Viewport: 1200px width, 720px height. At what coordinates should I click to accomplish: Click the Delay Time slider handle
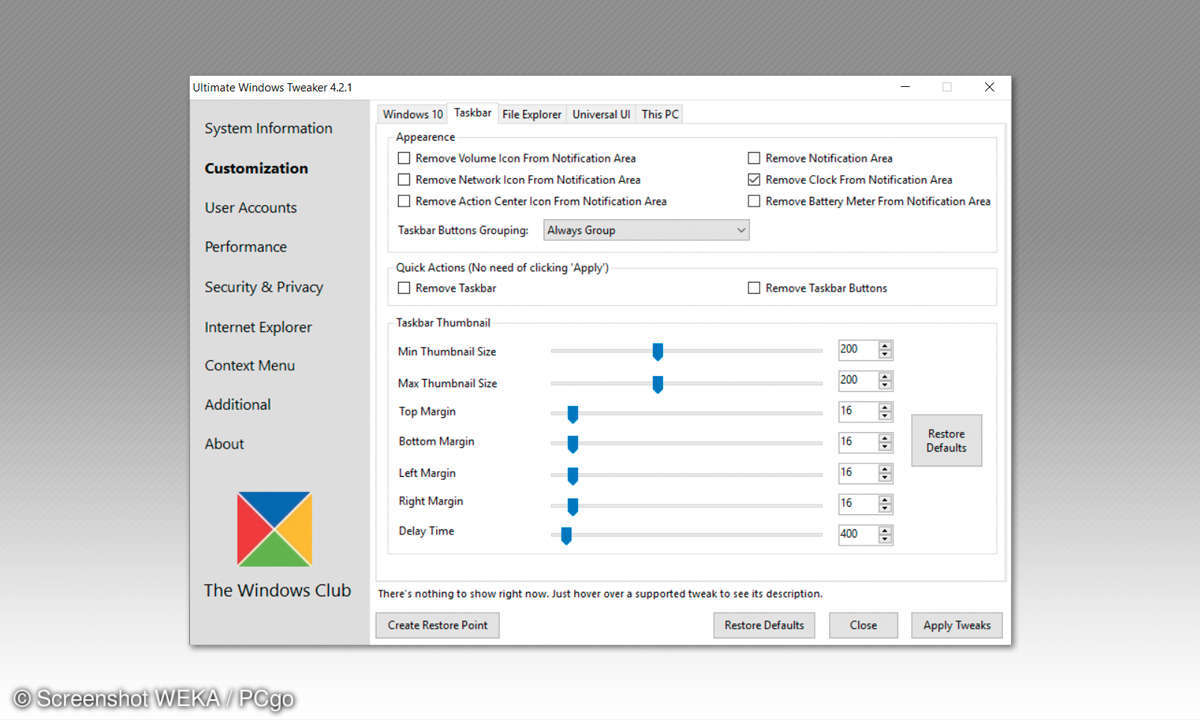pos(566,536)
